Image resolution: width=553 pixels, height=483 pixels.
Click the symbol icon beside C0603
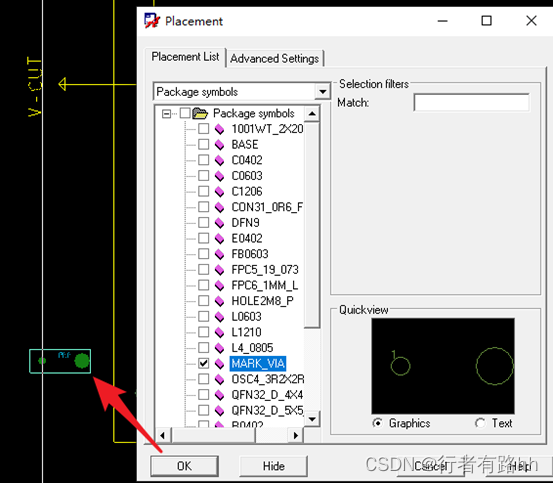[219, 176]
